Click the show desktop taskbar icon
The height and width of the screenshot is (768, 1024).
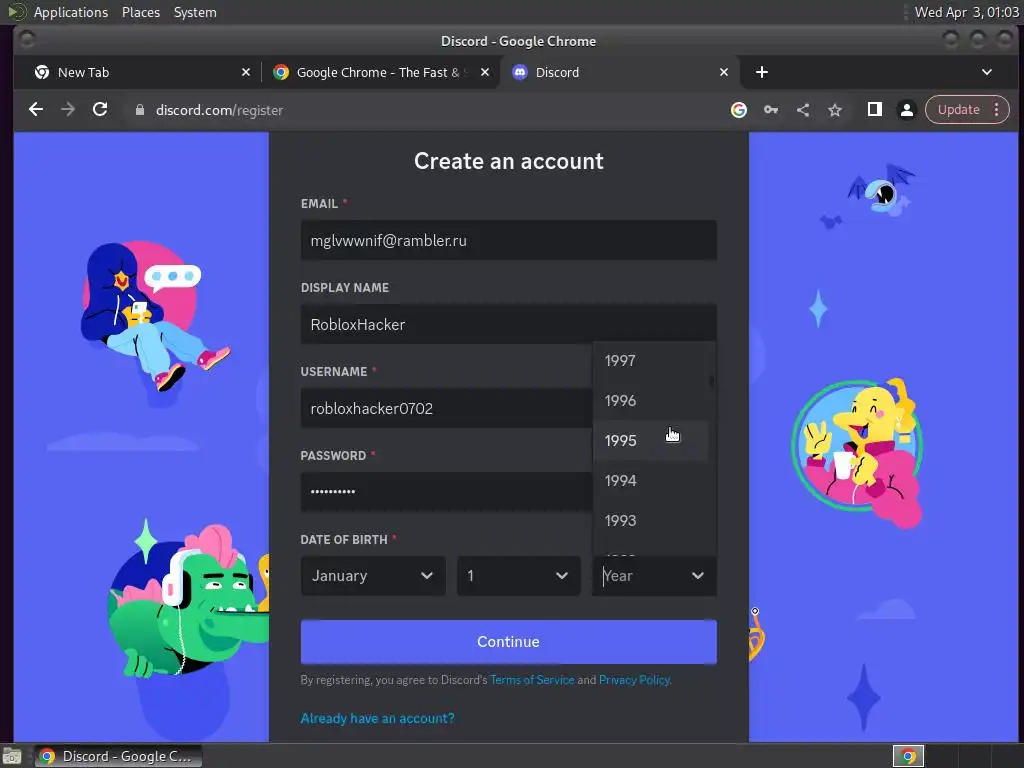12,757
